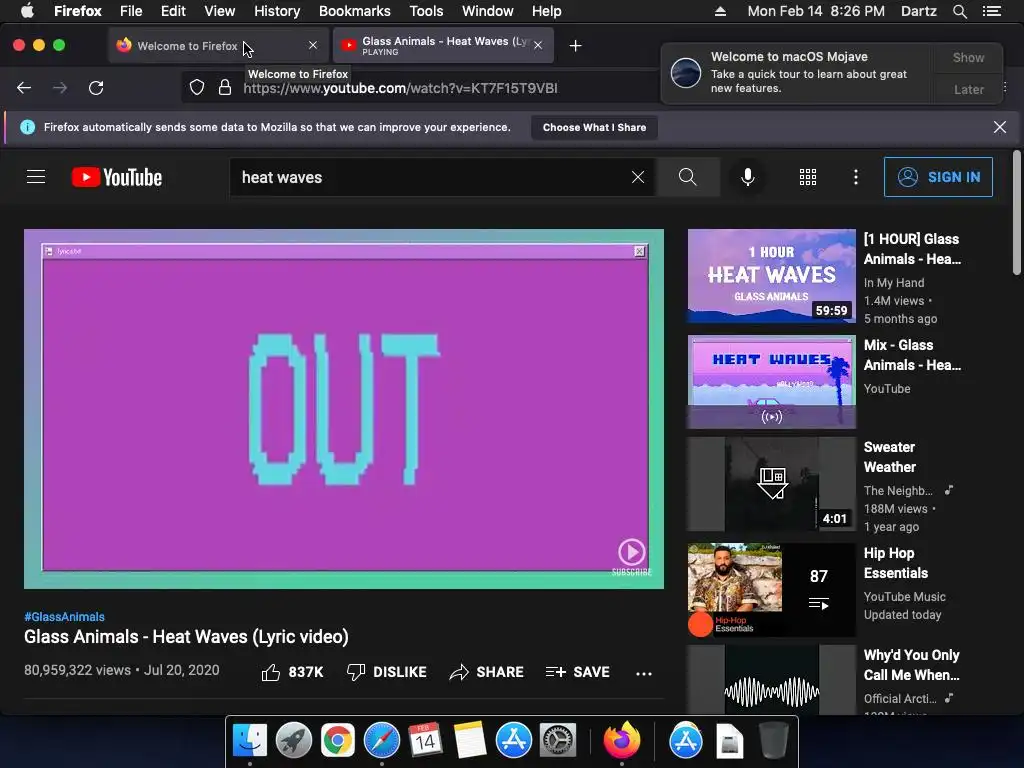Go back with browser back arrow
The width and height of the screenshot is (1024, 768).
(x=24, y=88)
